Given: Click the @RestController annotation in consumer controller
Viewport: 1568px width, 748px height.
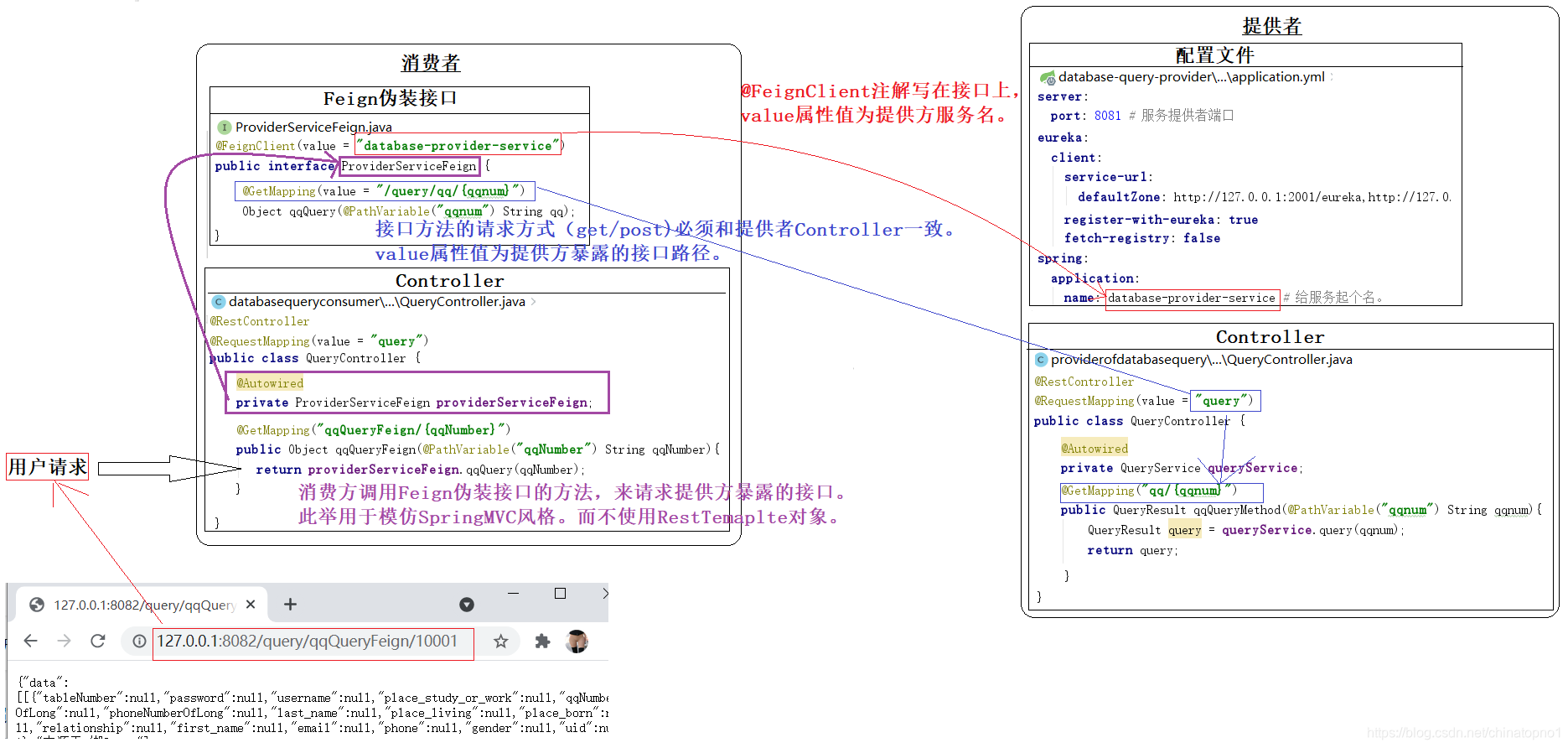Looking at the screenshot, I should click(259, 322).
